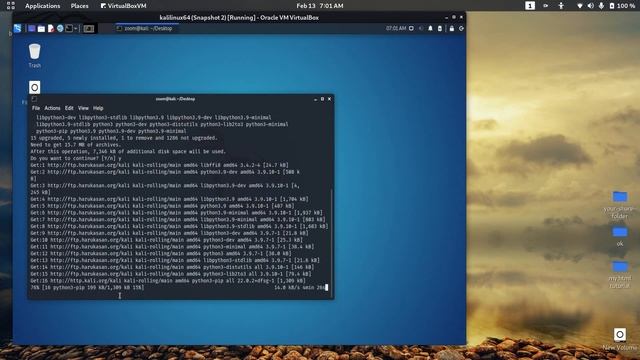Click the Show Desktop icon in Kali panel
640x360 pixels.
(x=31, y=28)
